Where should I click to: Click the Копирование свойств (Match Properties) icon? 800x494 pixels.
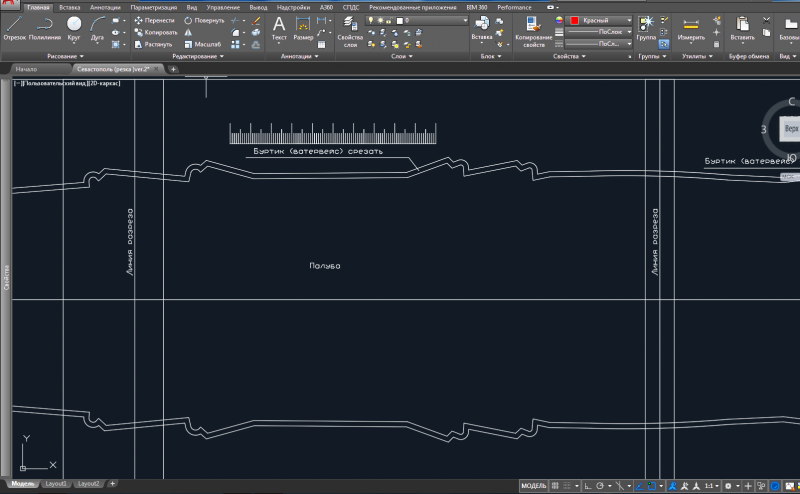tap(532, 24)
